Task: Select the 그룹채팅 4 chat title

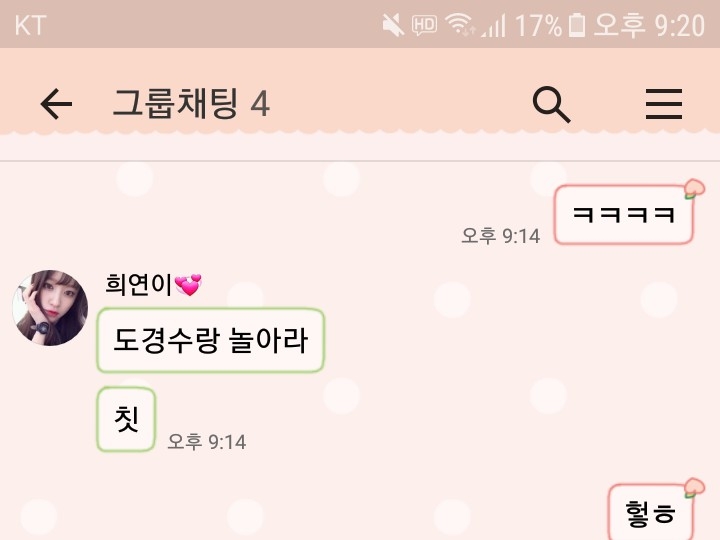Action: click(x=191, y=104)
